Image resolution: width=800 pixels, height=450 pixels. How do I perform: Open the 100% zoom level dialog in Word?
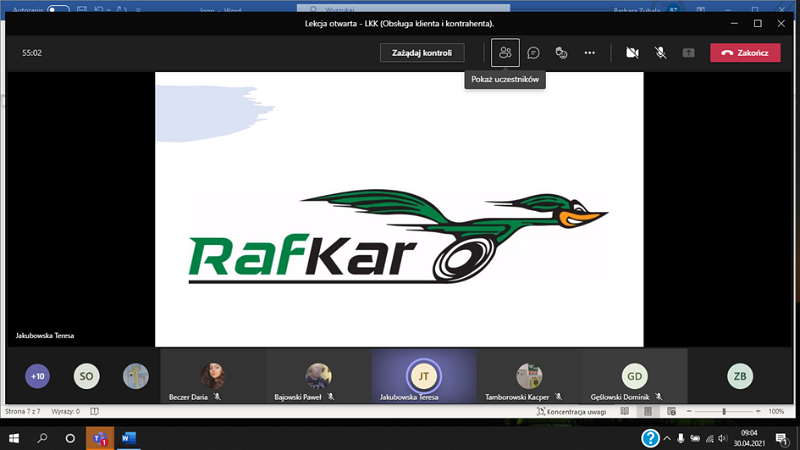pos(776,411)
